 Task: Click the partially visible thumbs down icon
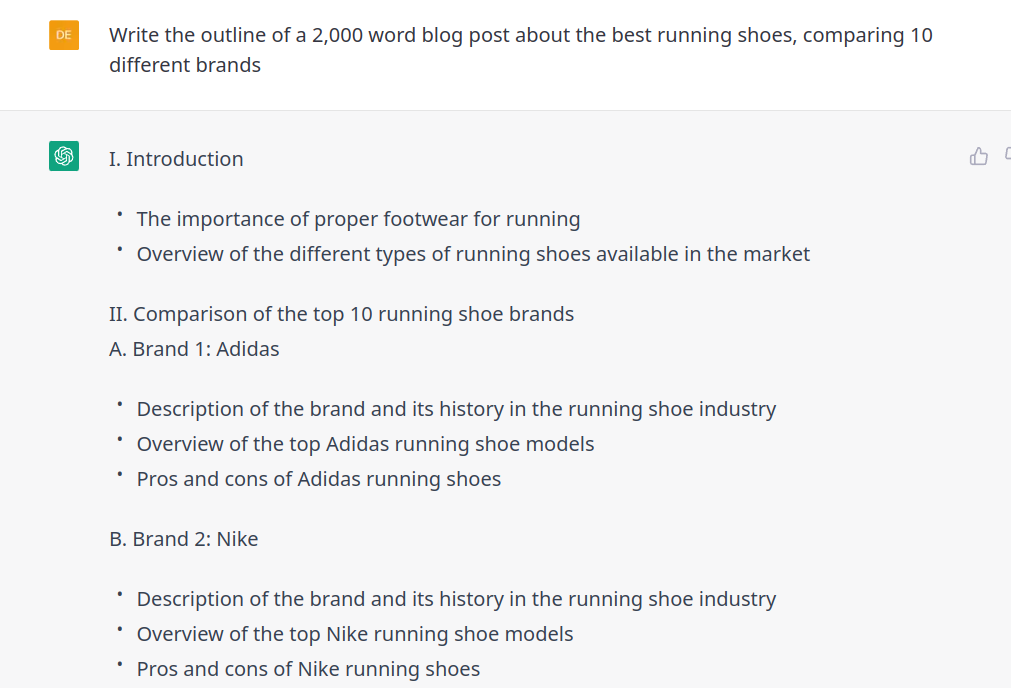coord(1008,155)
